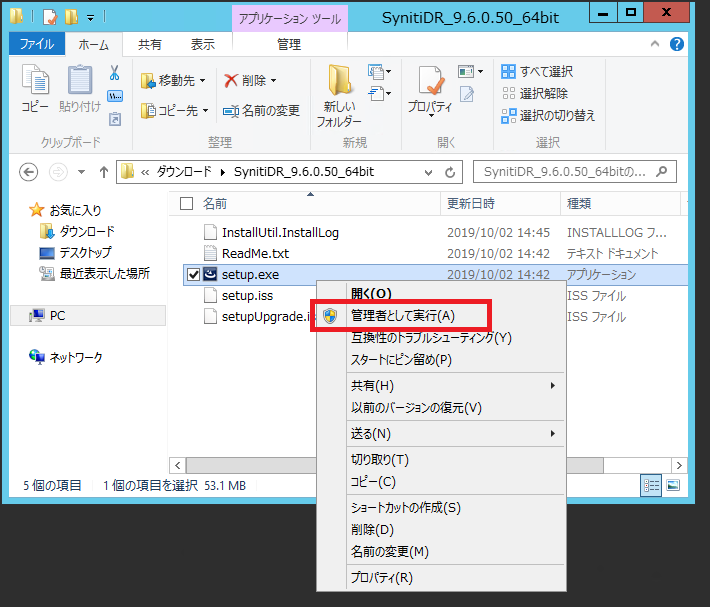Open the ファイル tab
This screenshot has width=710, height=607.
37,44
